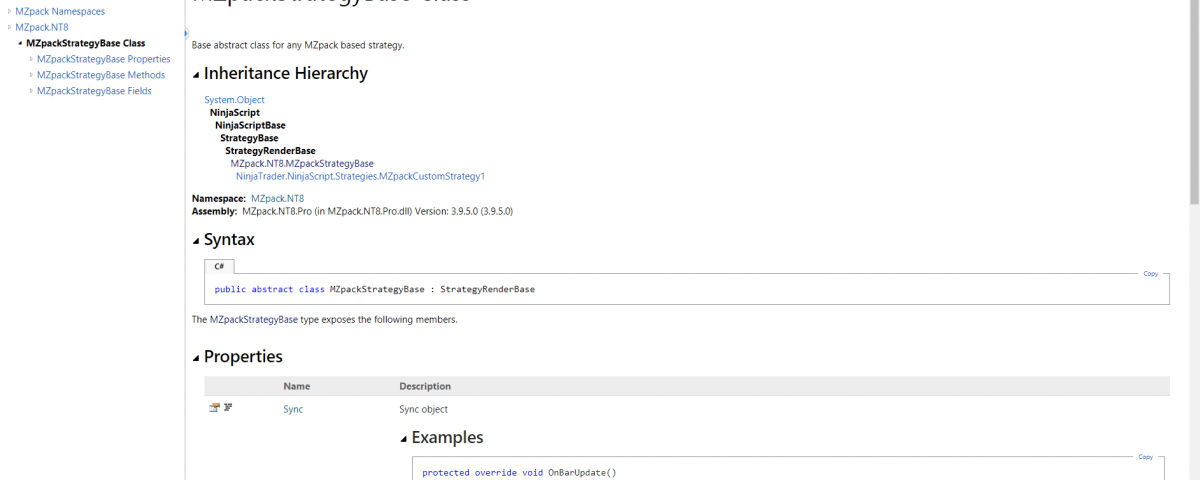Copy the Syntax code block
Screen dimensions: 1200x480
[x=1150, y=273]
